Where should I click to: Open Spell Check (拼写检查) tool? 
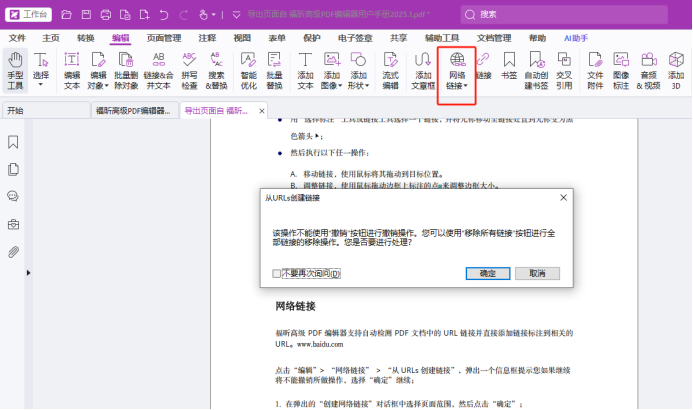point(189,71)
